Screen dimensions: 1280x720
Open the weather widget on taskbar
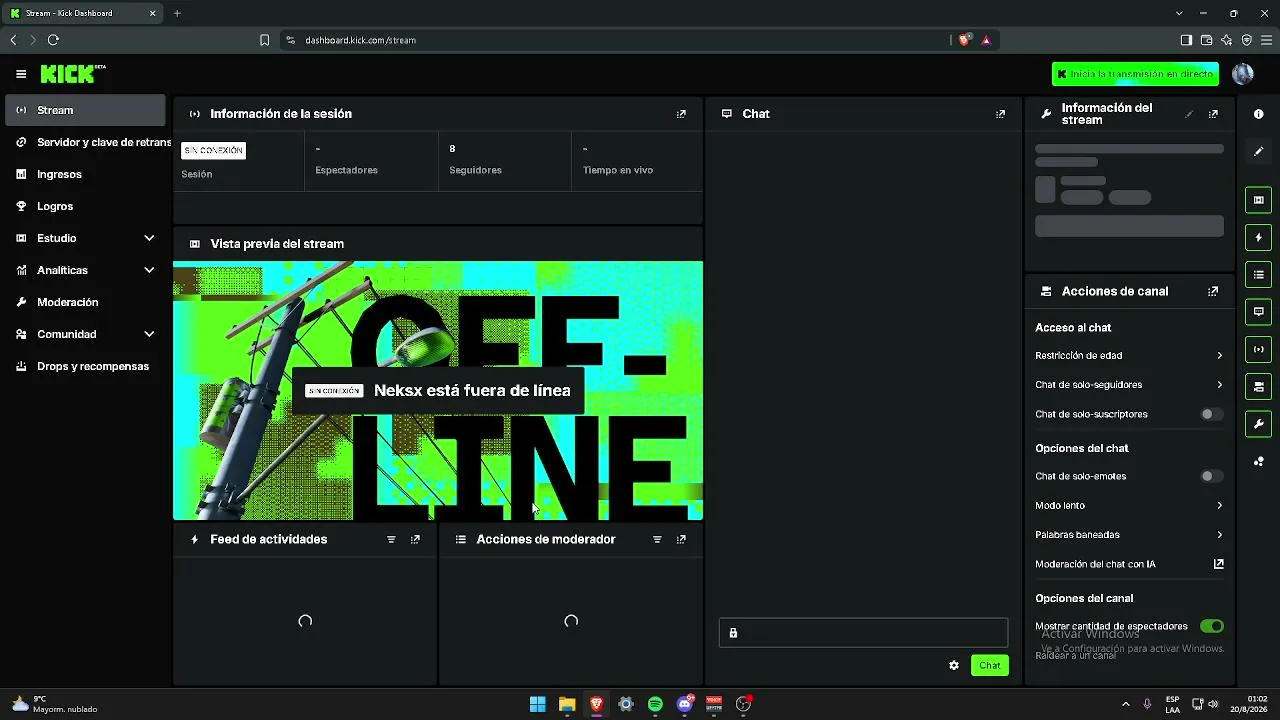click(55, 704)
